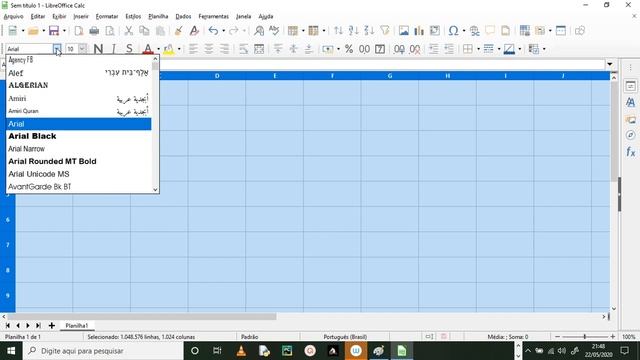Click the Cut scissors icon

(x=129, y=31)
